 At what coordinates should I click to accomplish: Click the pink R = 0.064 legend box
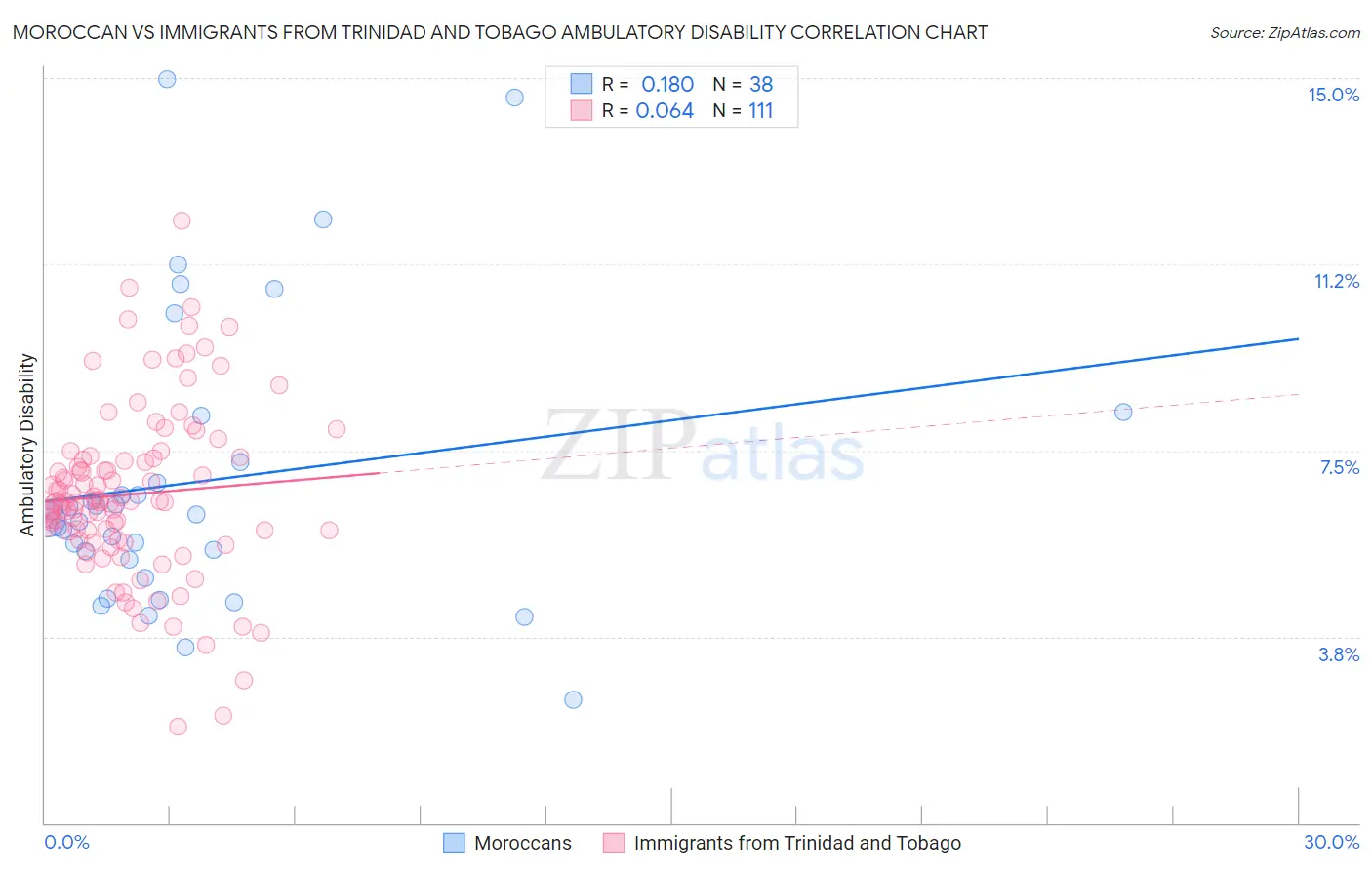tap(582, 110)
